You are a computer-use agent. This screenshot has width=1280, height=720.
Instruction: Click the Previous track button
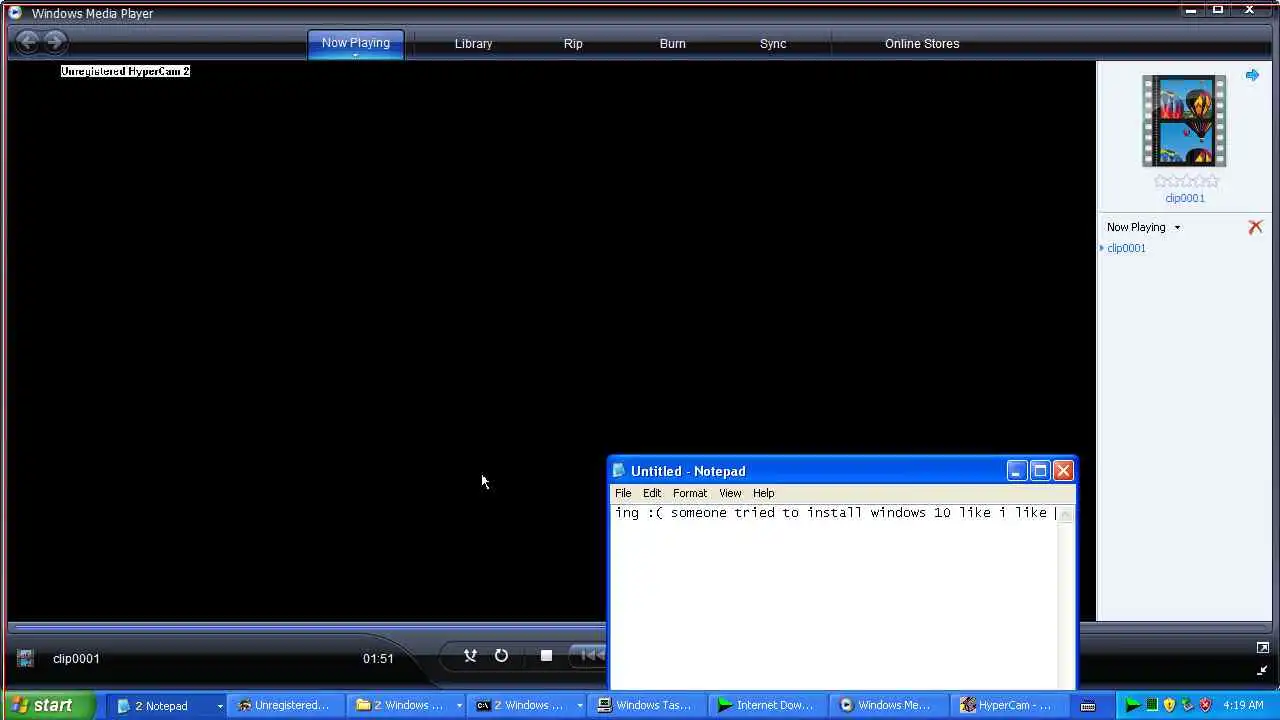point(591,656)
